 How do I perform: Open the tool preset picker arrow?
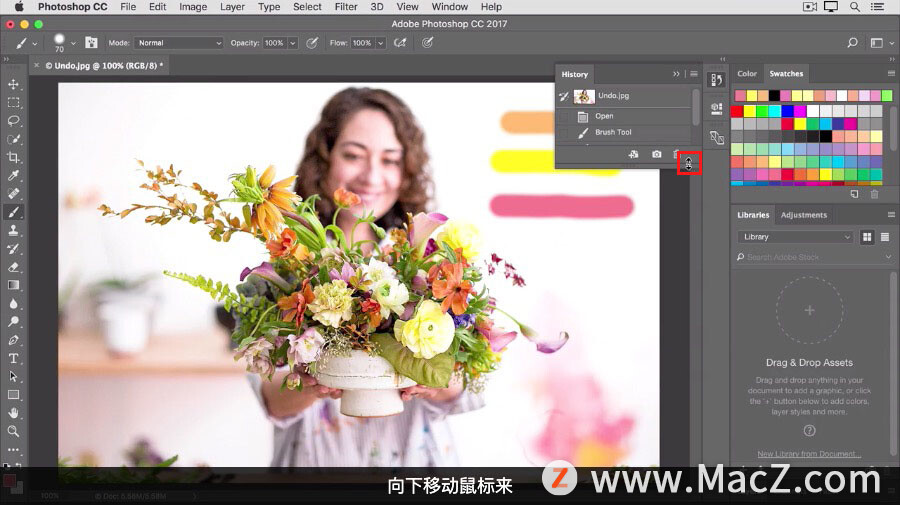tap(34, 44)
